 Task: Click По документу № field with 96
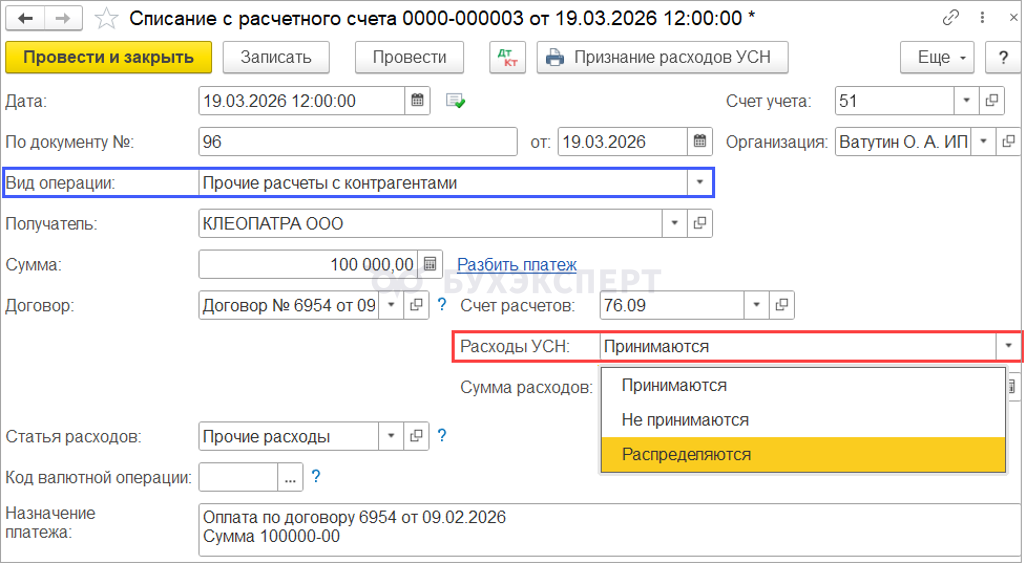[x=358, y=141]
